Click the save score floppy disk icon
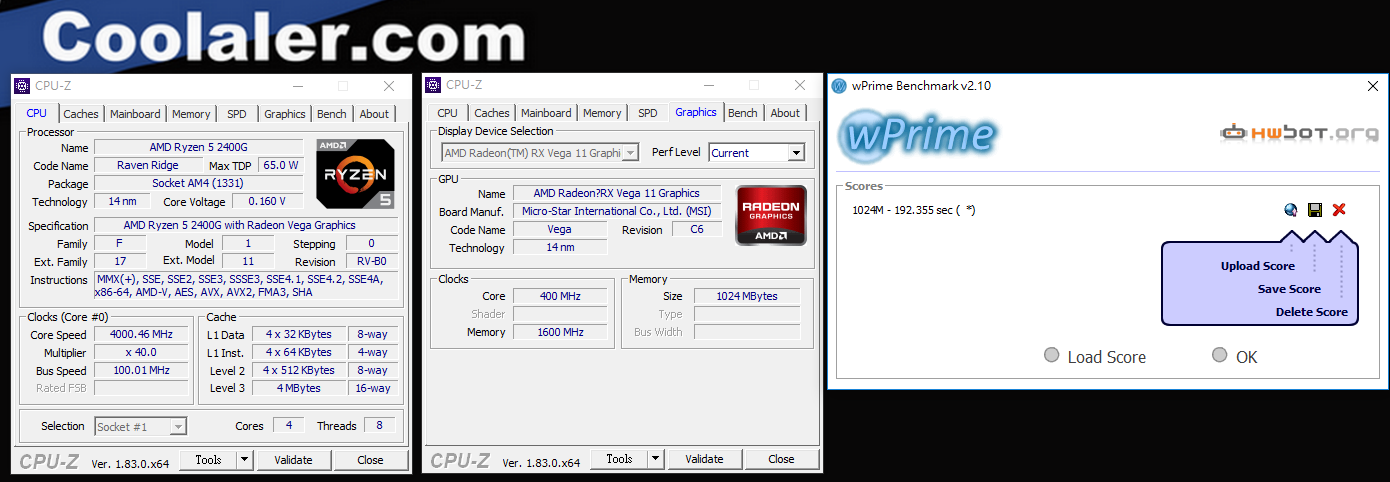This screenshot has height=482, width=1390. coord(1315,210)
